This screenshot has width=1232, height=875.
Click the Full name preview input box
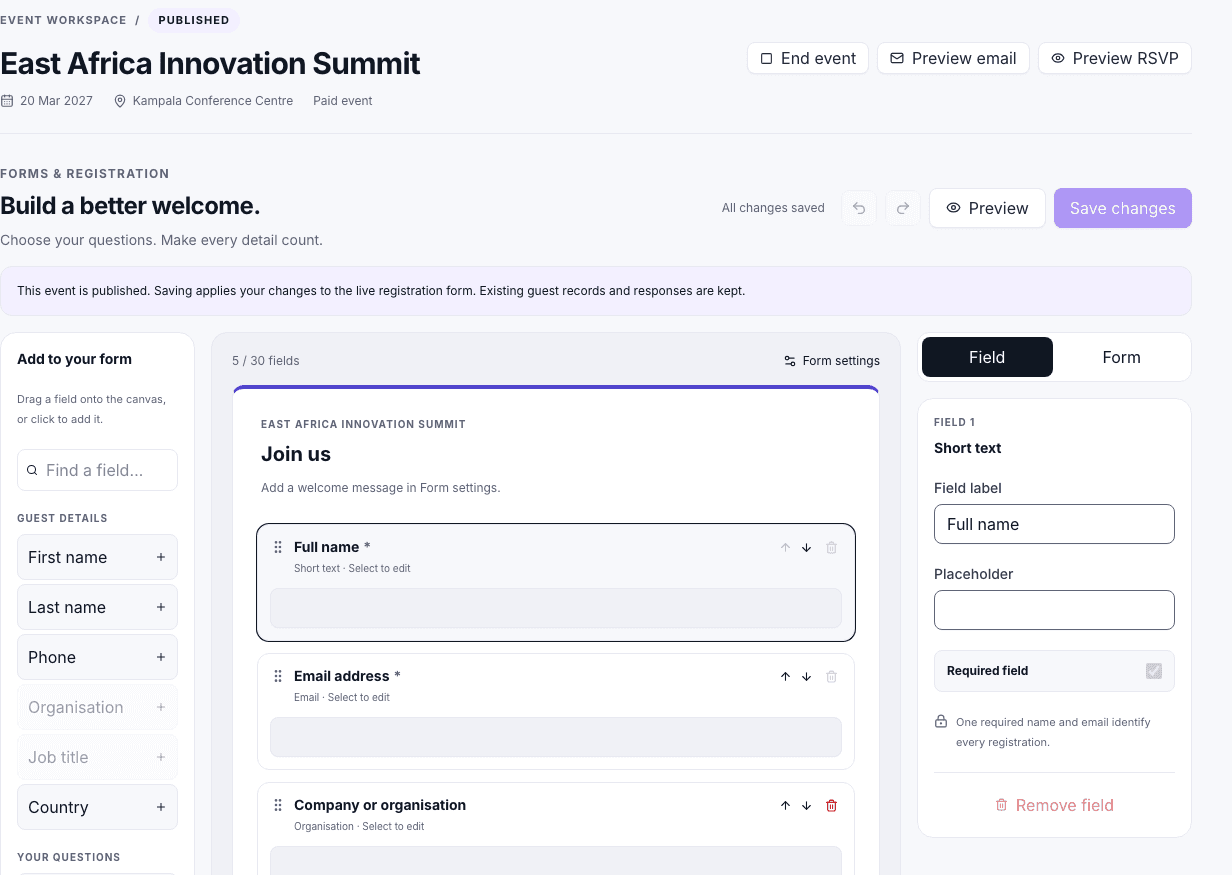point(556,608)
